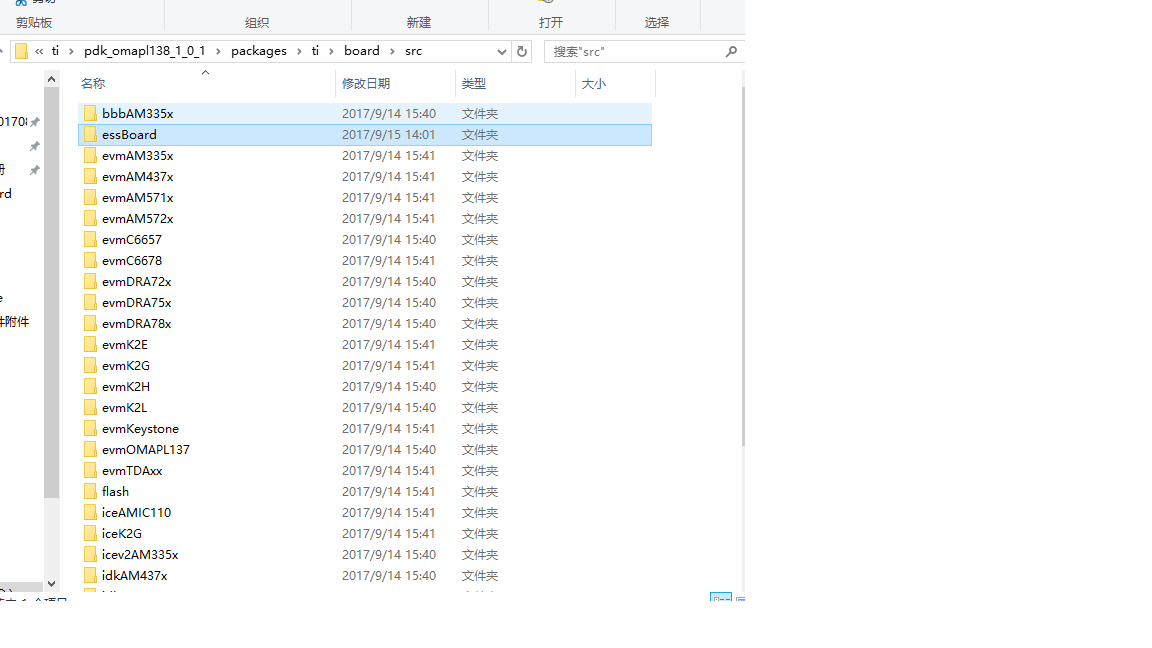The image size is (1152, 648).
Task: Click the icev2AM335x folder name
Action: coord(140,555)
